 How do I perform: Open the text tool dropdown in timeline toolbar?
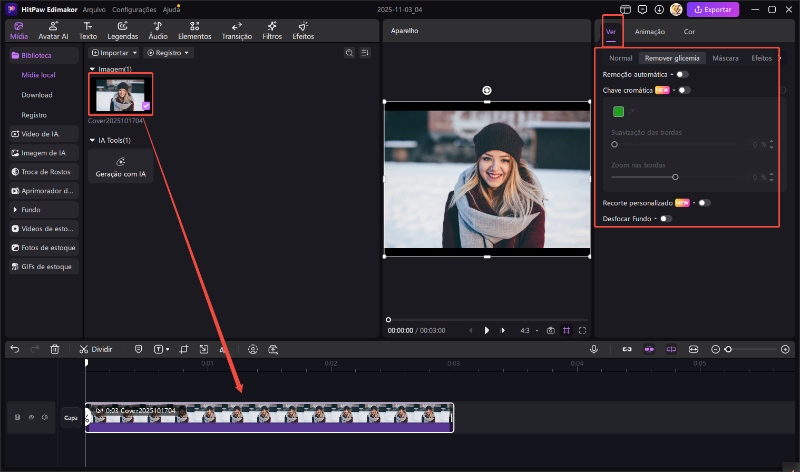pyautogui.click(x=161, y=349)
